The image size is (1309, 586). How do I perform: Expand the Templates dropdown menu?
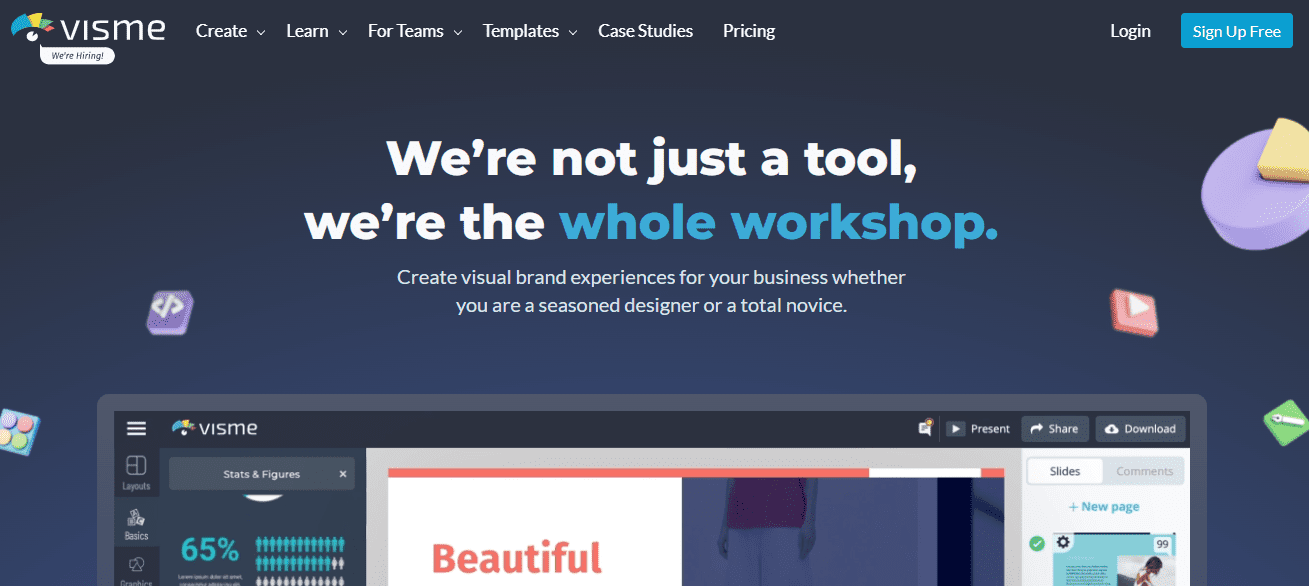(530, 31)
